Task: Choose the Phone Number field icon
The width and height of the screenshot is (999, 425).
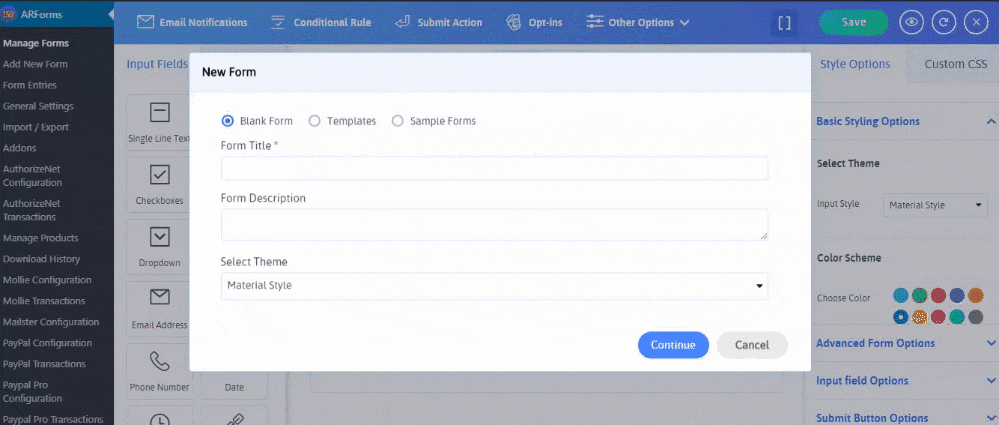Action: click(x=159, y=361)
